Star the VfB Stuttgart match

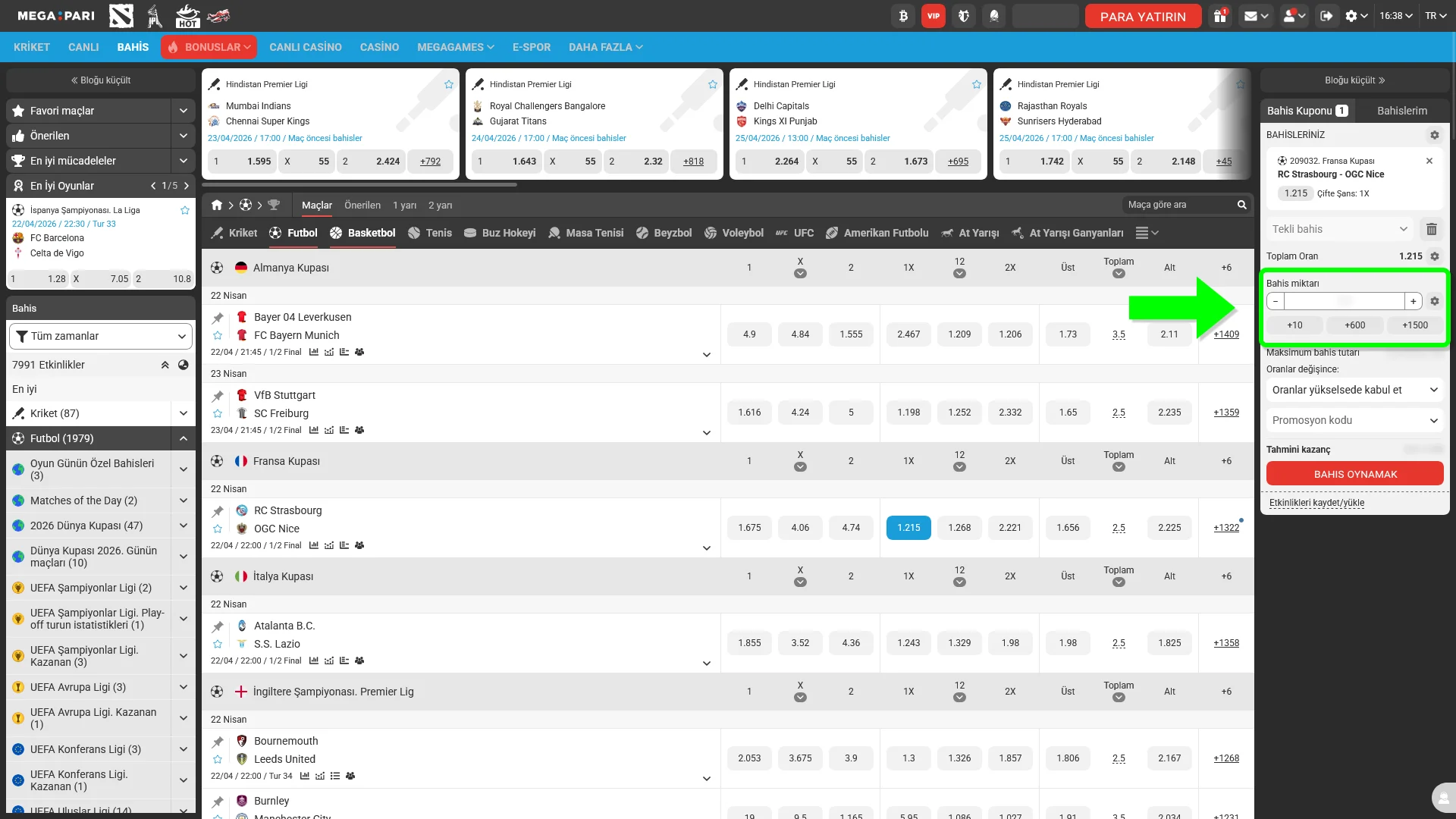[x=218, y=413]
